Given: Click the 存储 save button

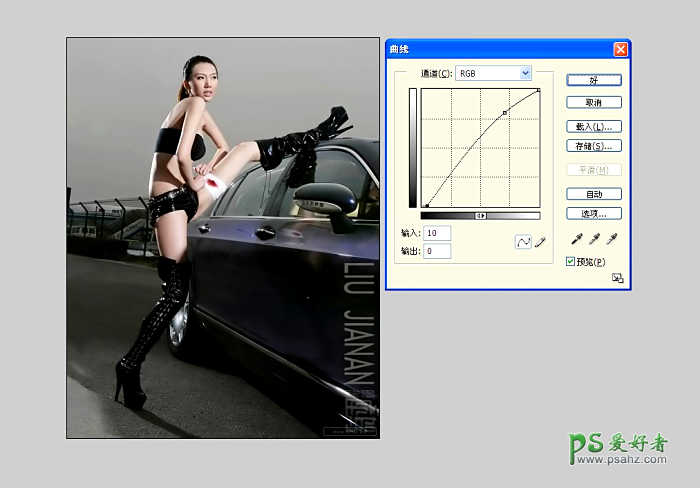Looking at the screenshot, I should 594,146.
